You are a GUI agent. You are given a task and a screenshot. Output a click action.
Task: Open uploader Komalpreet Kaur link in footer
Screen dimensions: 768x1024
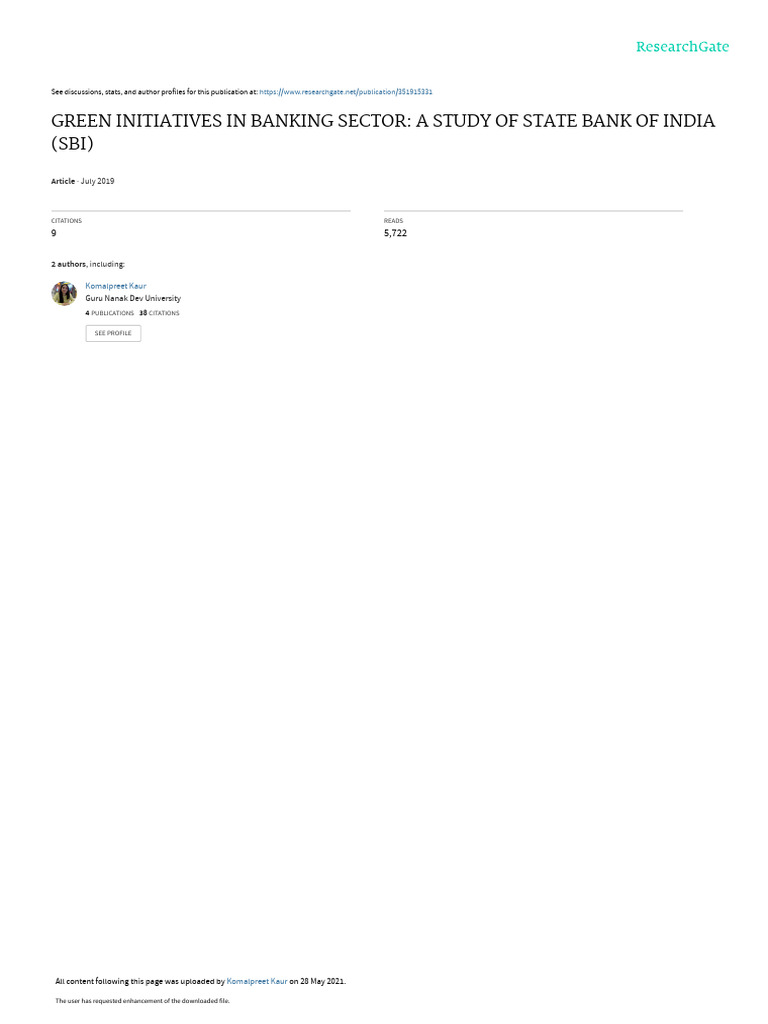(257, 982)
